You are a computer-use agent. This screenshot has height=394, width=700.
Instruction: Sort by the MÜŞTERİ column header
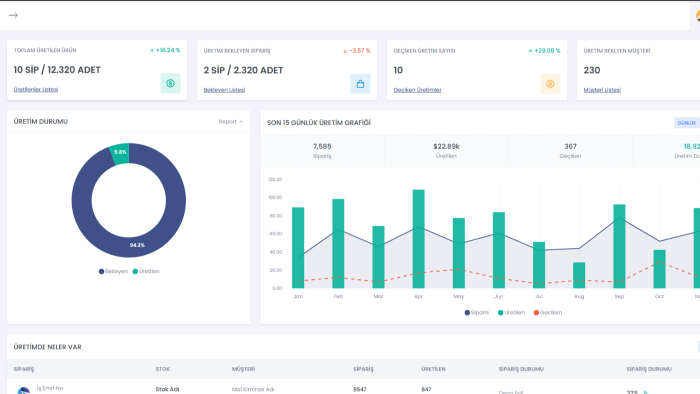(243, 369)
